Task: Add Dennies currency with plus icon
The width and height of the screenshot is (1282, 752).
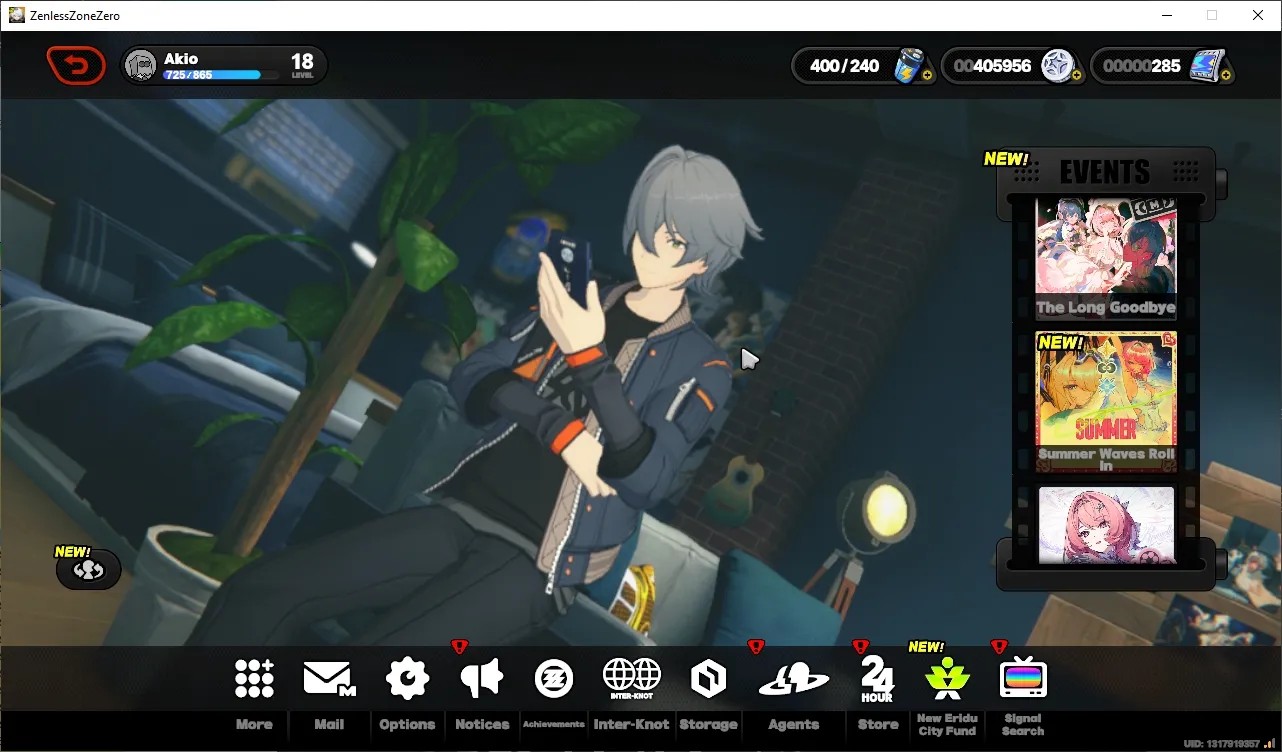Action: click(1076, 75)
